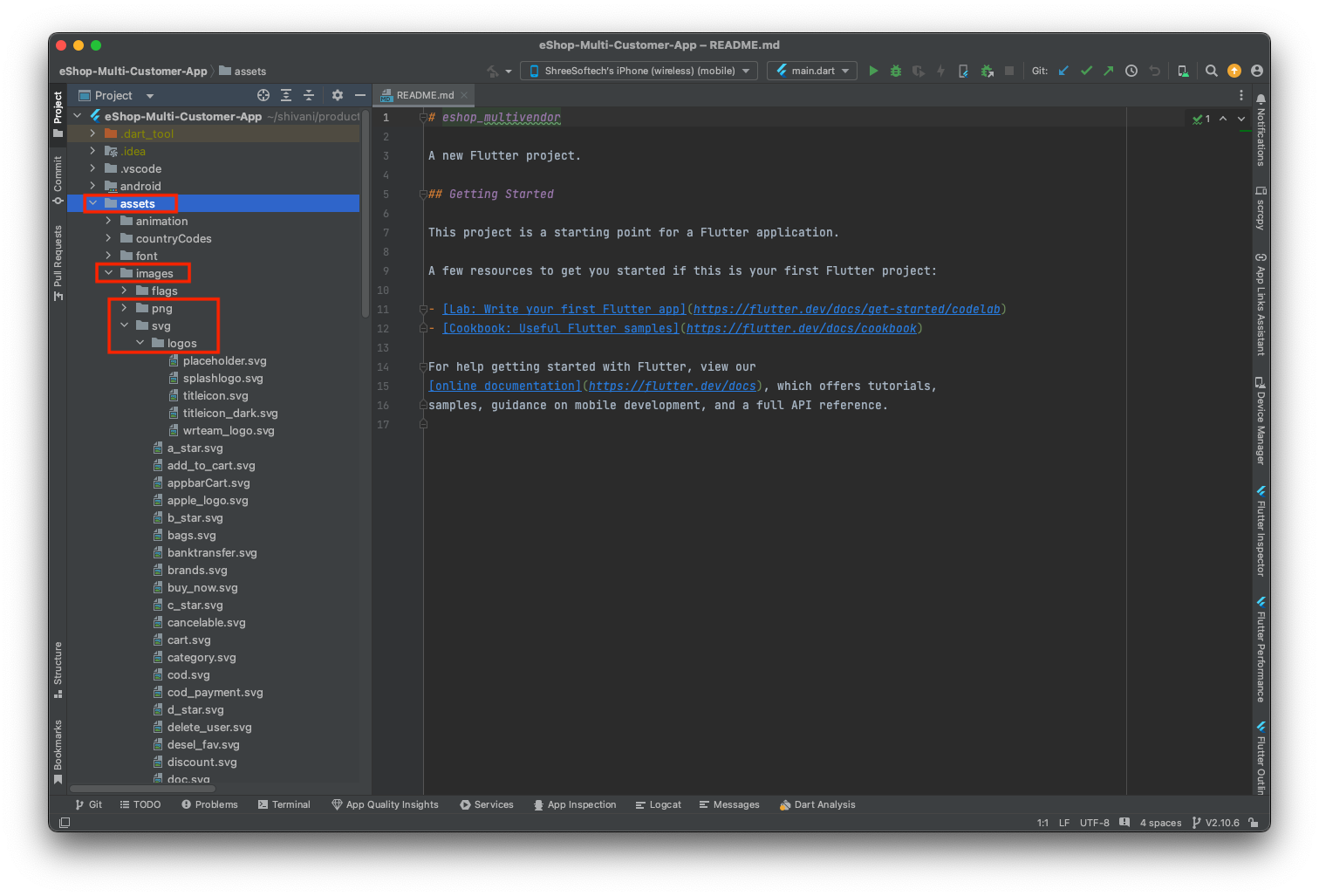Push commits with the green up-right arrow
Screen dimensions: 1319x896
1109,71
